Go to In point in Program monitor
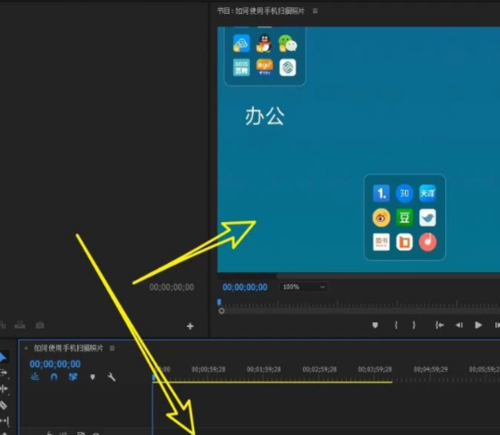Viewport: 500px width, 435px height. pyautogui.click(x=439, y=325)
